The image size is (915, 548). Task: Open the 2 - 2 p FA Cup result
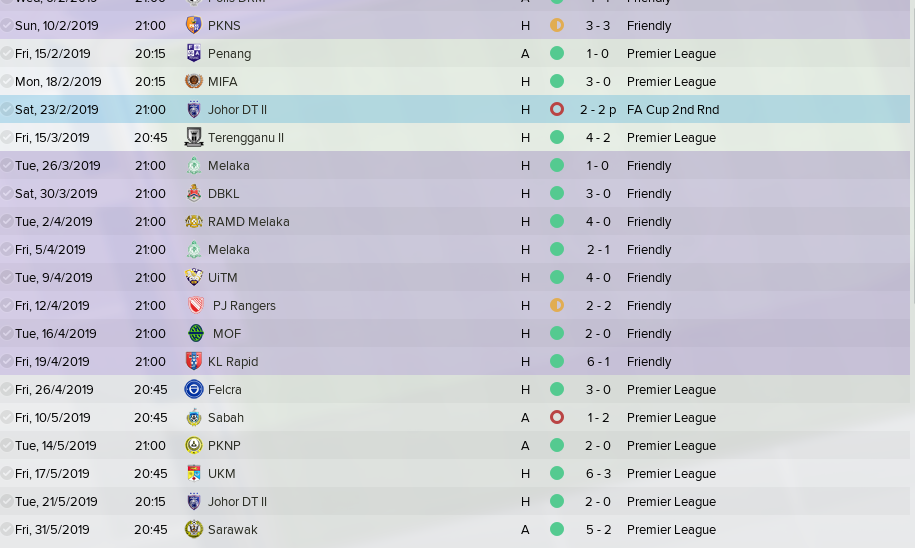coord(598,110)
